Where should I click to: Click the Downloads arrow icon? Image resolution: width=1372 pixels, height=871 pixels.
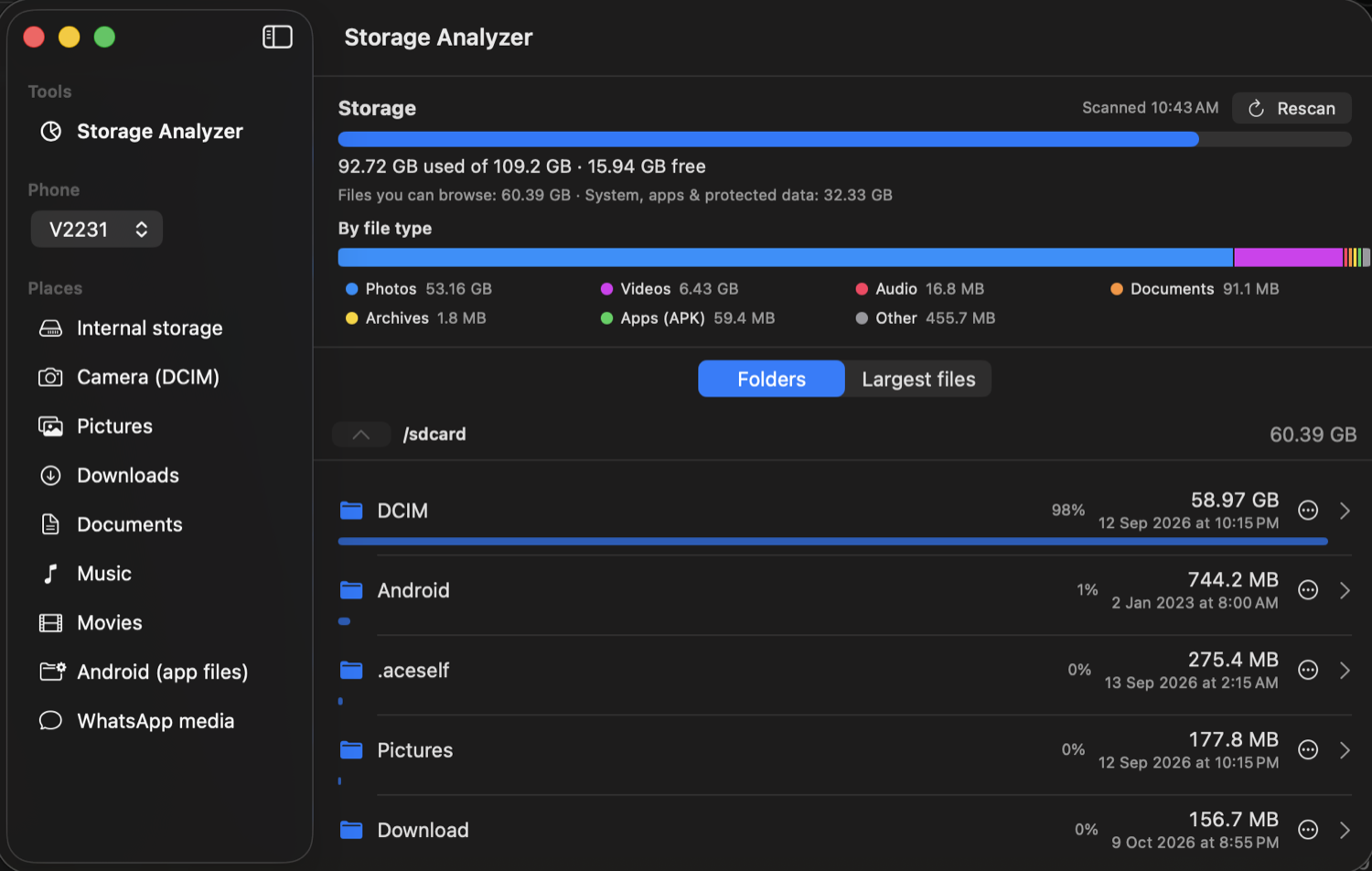point(51,476)
